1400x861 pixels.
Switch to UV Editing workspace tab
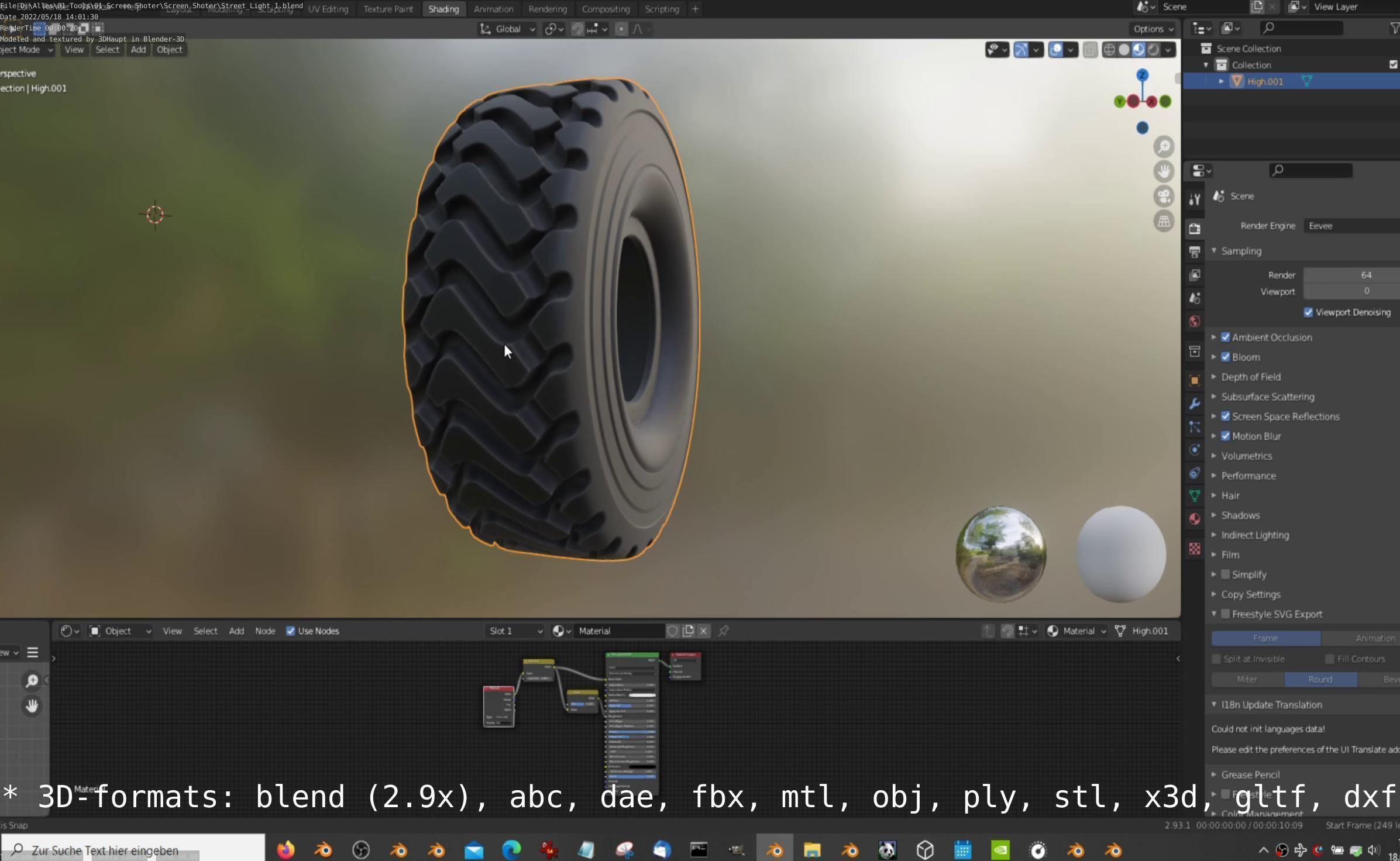tap(328, 9)
